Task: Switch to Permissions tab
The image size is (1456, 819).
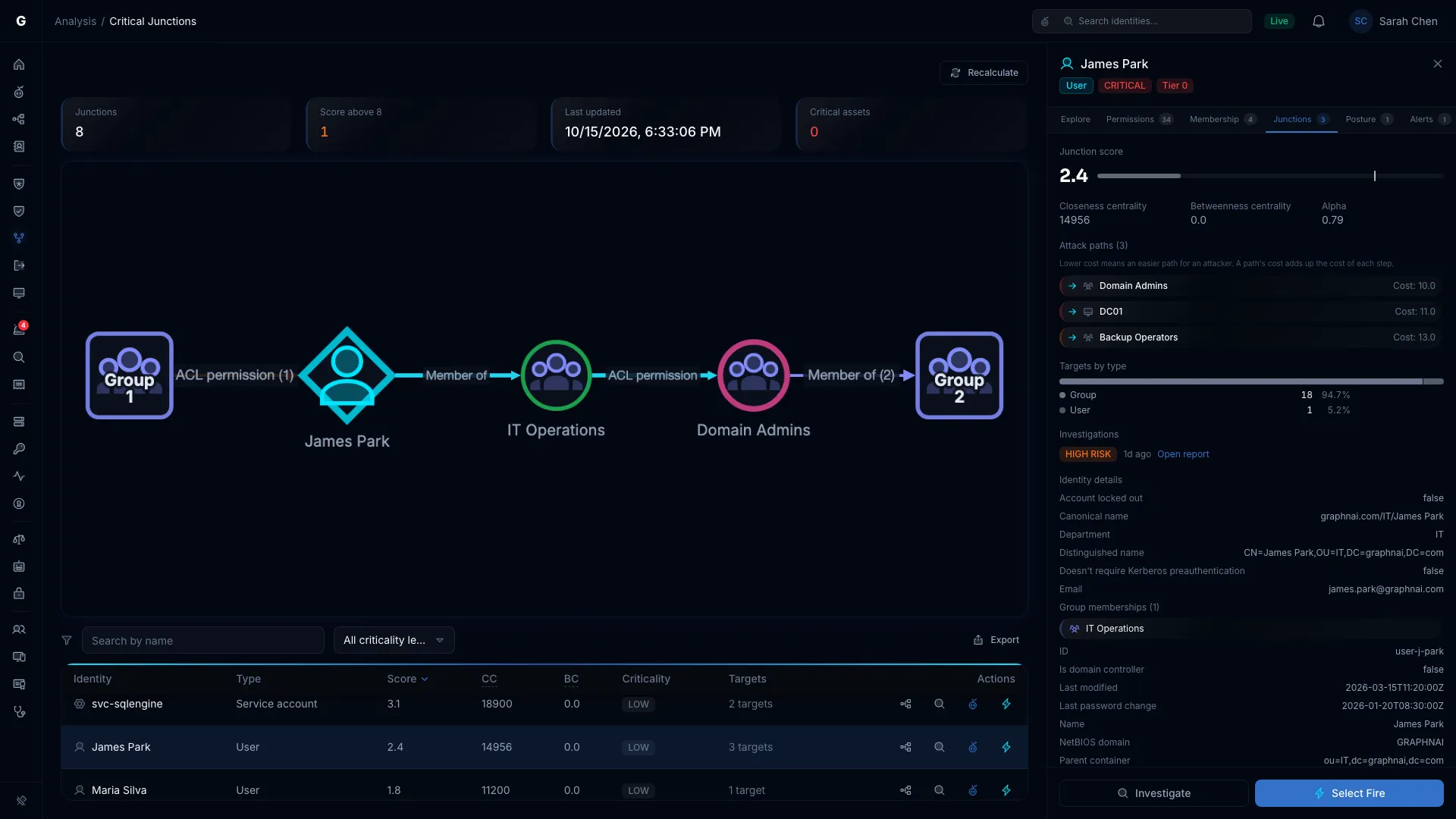Action: pos(1139,119)
